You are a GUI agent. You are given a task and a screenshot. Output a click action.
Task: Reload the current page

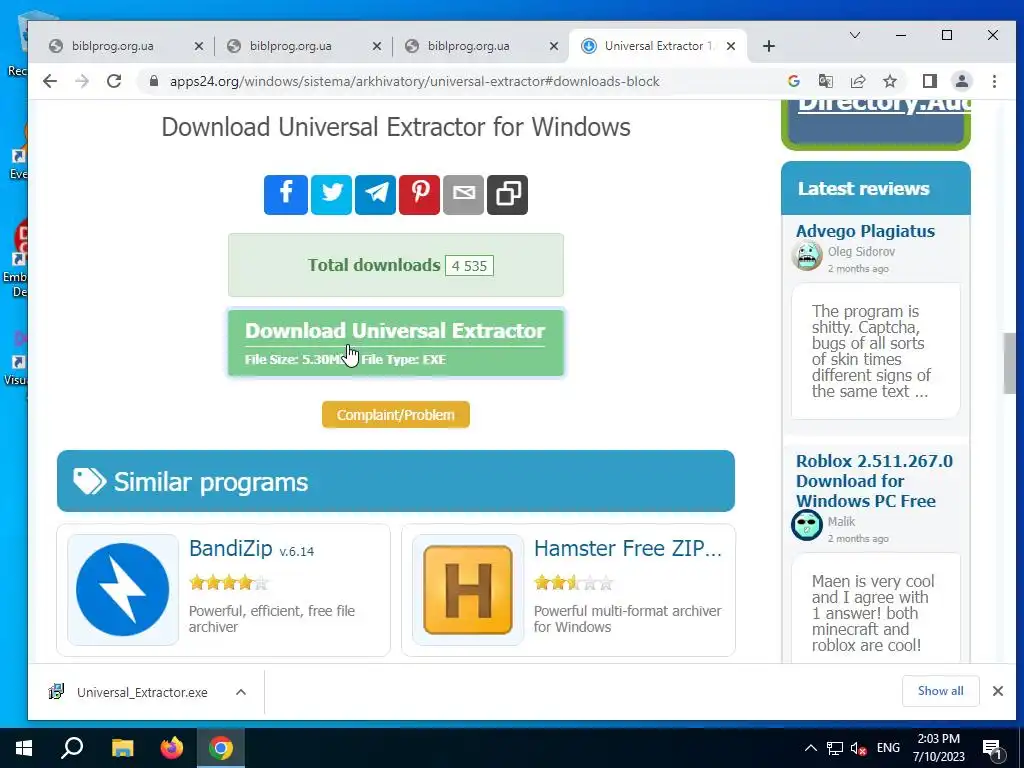[114, 81]
